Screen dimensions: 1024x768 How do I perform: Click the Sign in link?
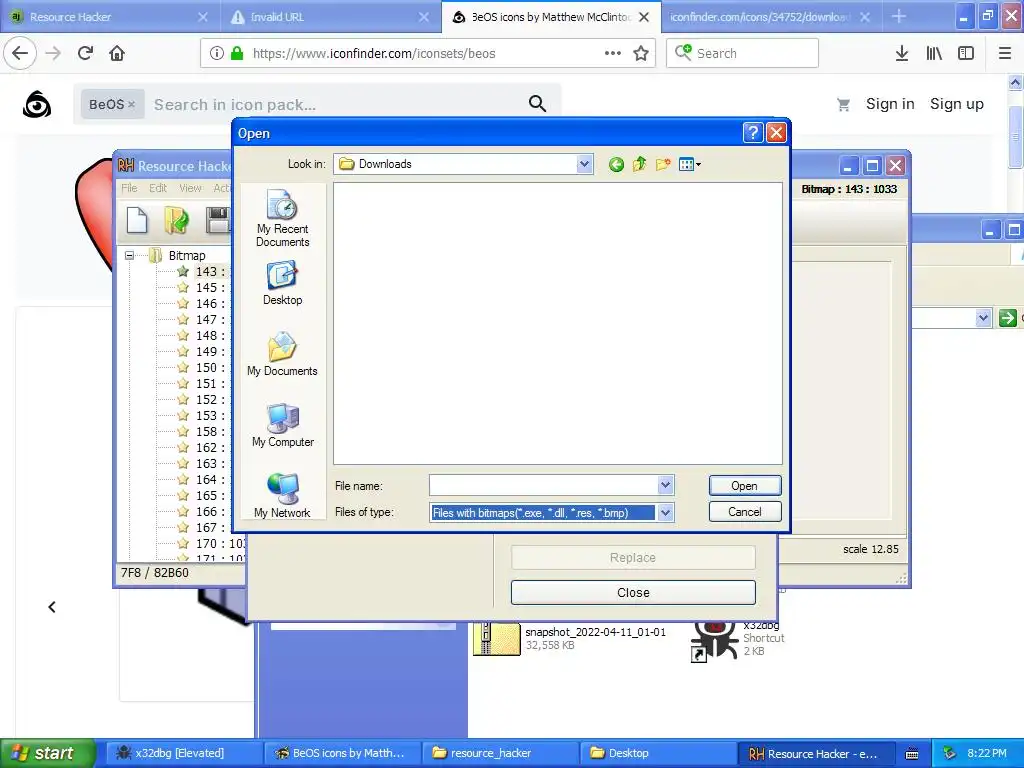889,104
